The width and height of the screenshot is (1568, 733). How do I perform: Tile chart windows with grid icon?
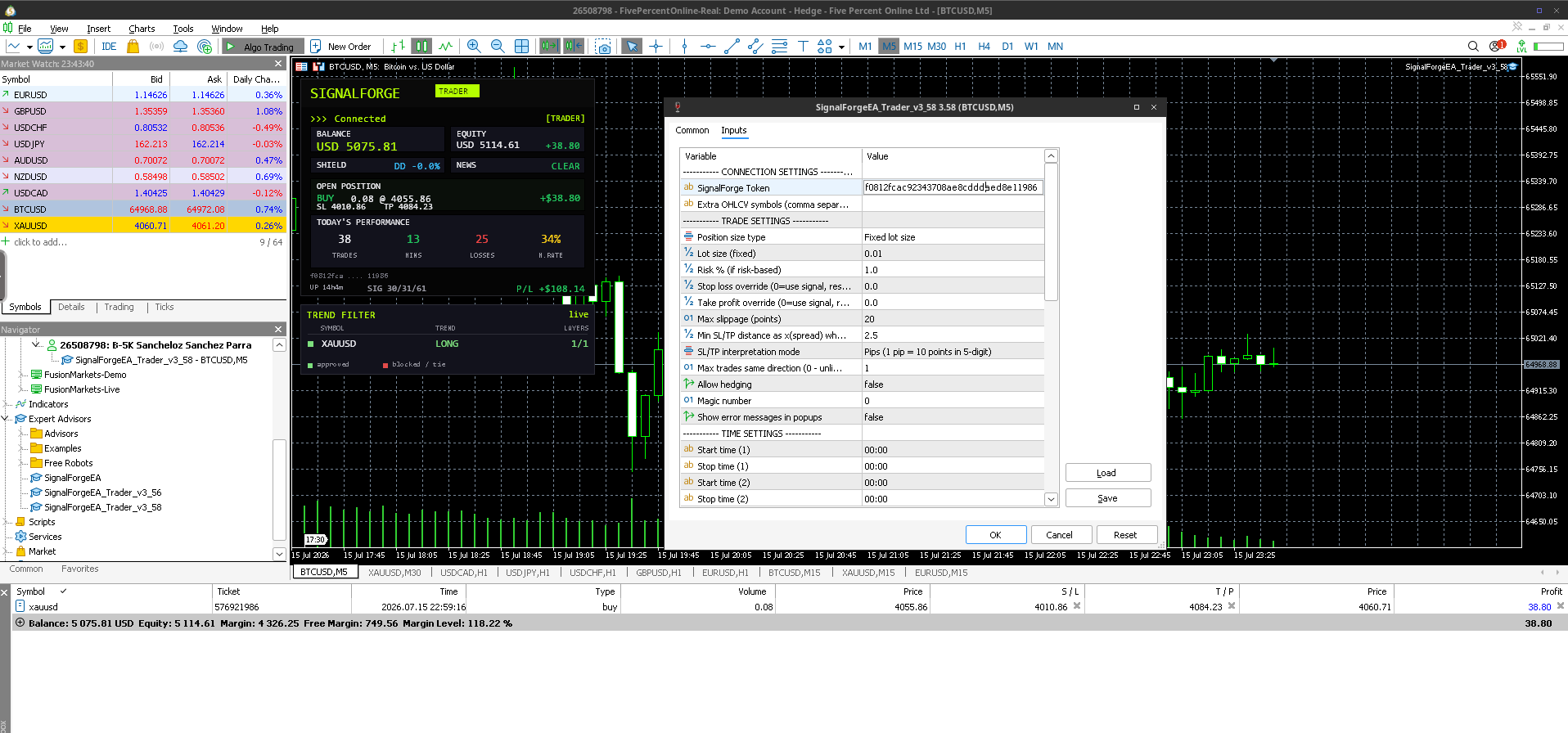pyautogui.click(x=521, y=47)
